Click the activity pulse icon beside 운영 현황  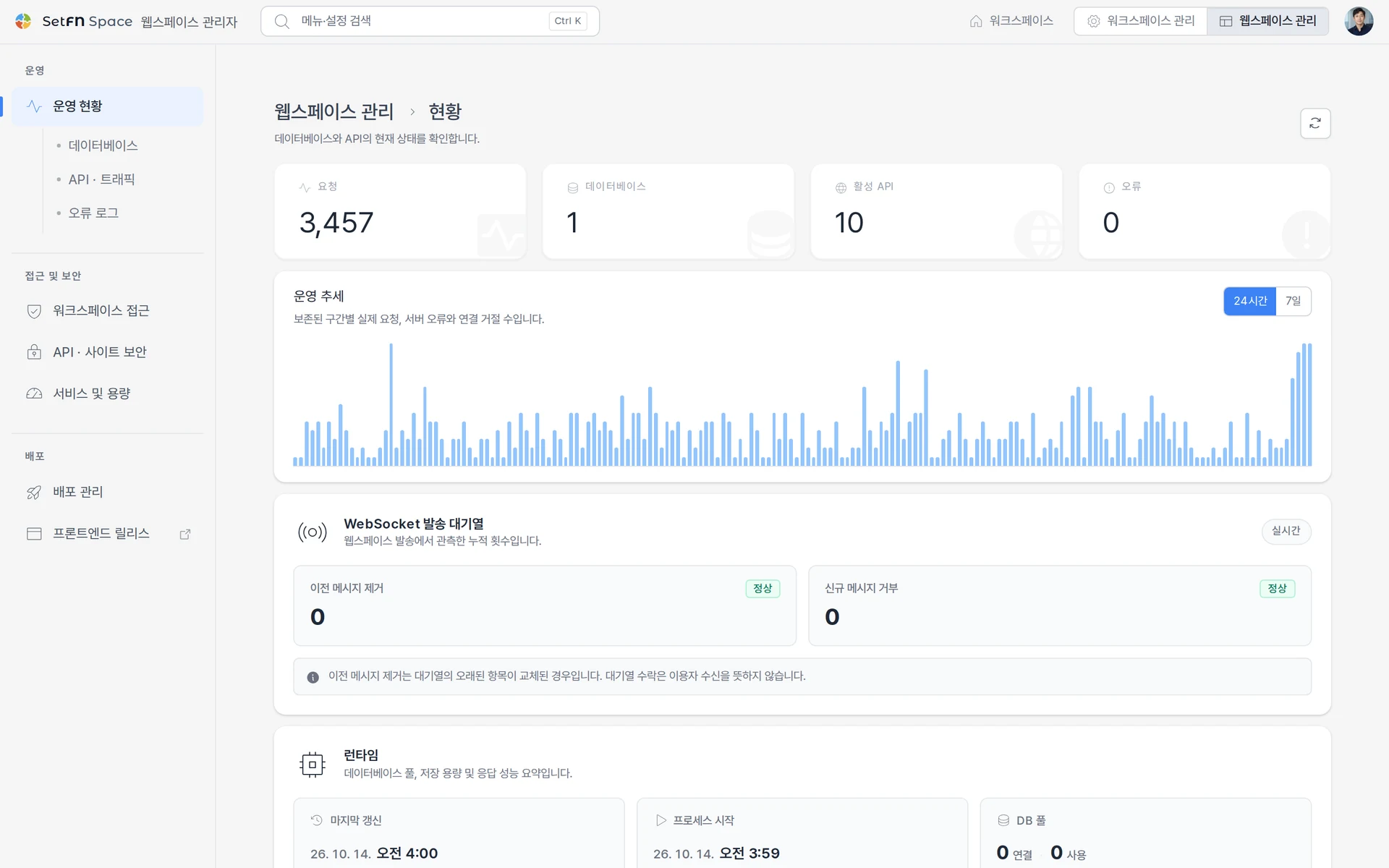34,106
